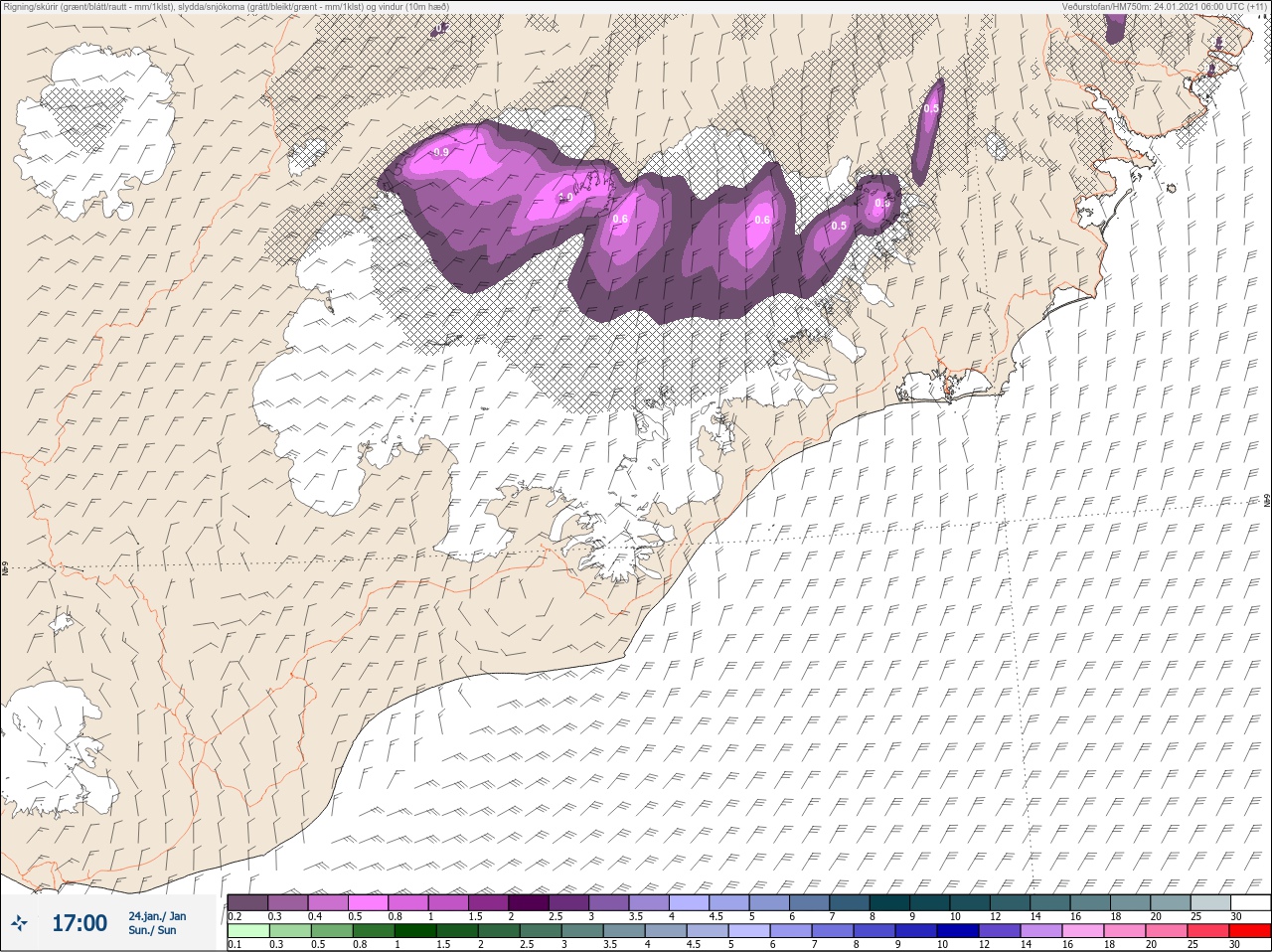Click the crimson 25 swatch in lower legend

tap(1207, 931)
